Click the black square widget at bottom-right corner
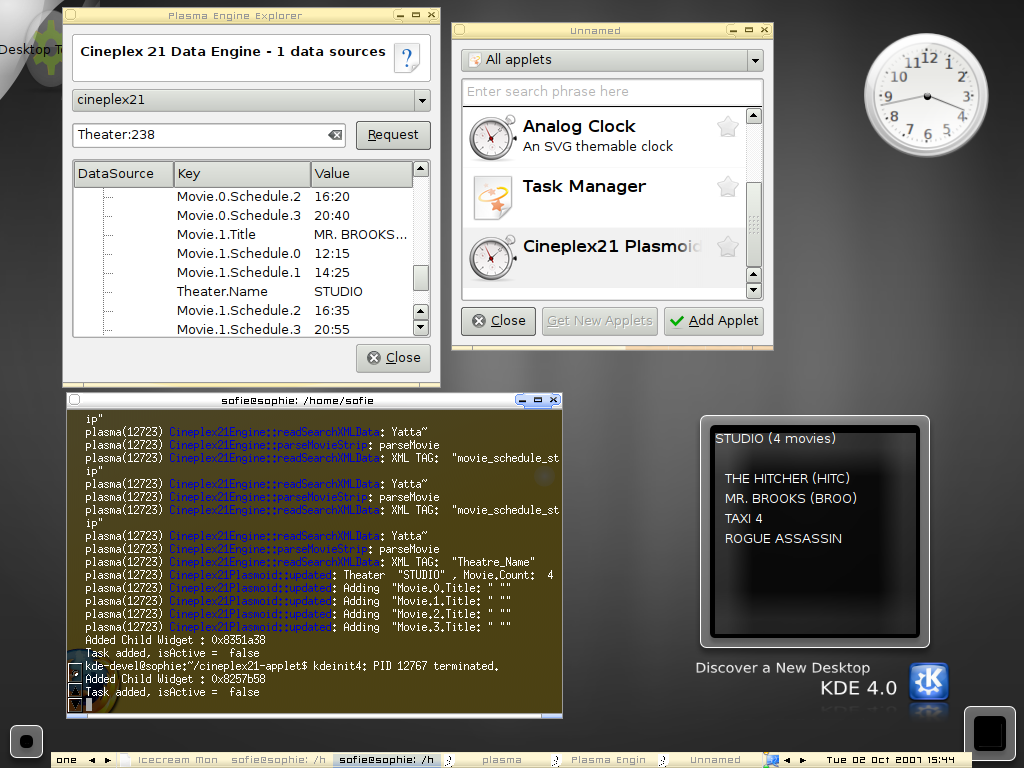The image size is (1024, 768). click(x=989, y=733)
